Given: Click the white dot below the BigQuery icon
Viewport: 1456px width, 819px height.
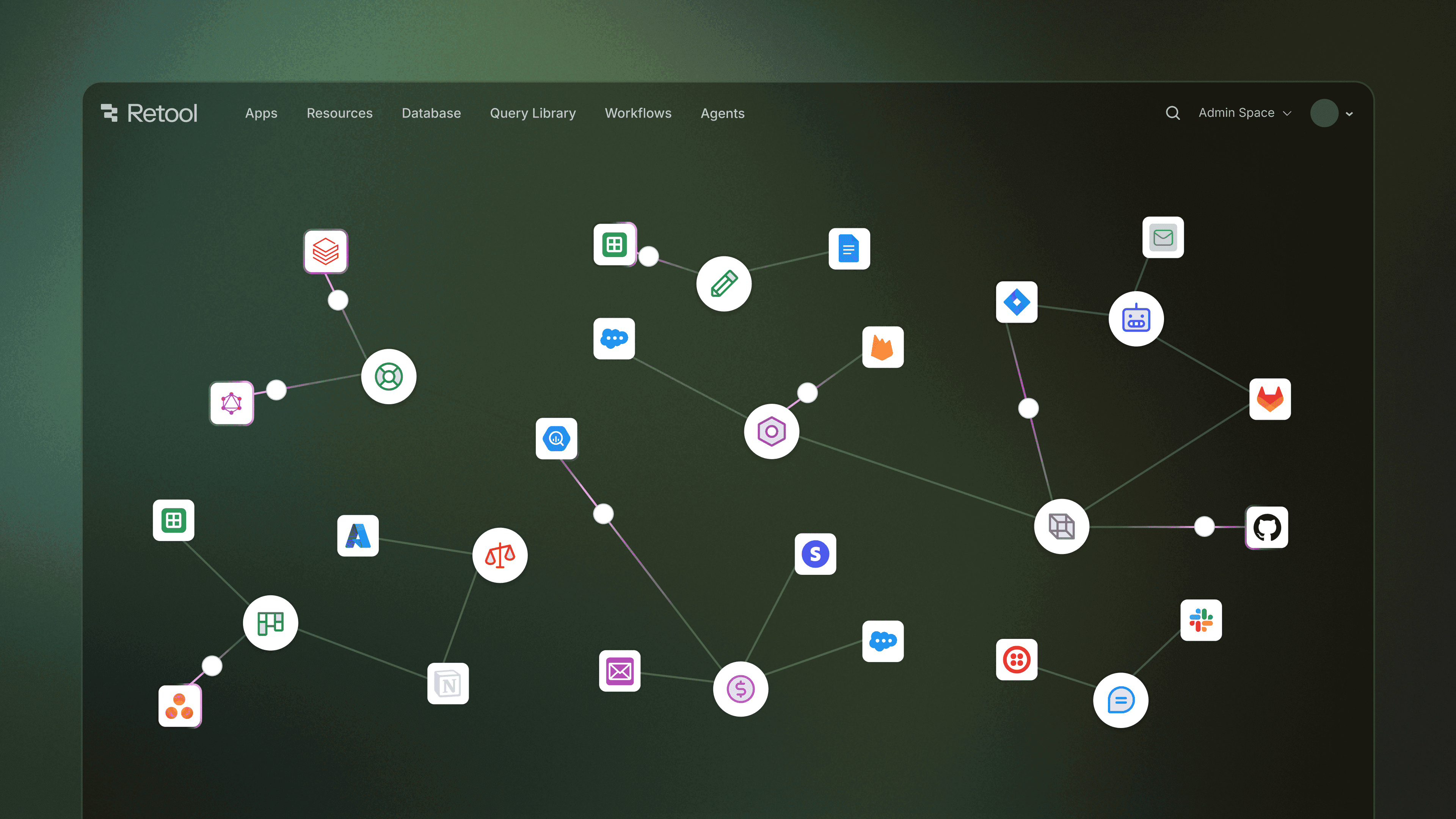Looking at the screenshot, I should tap(604, 514).
